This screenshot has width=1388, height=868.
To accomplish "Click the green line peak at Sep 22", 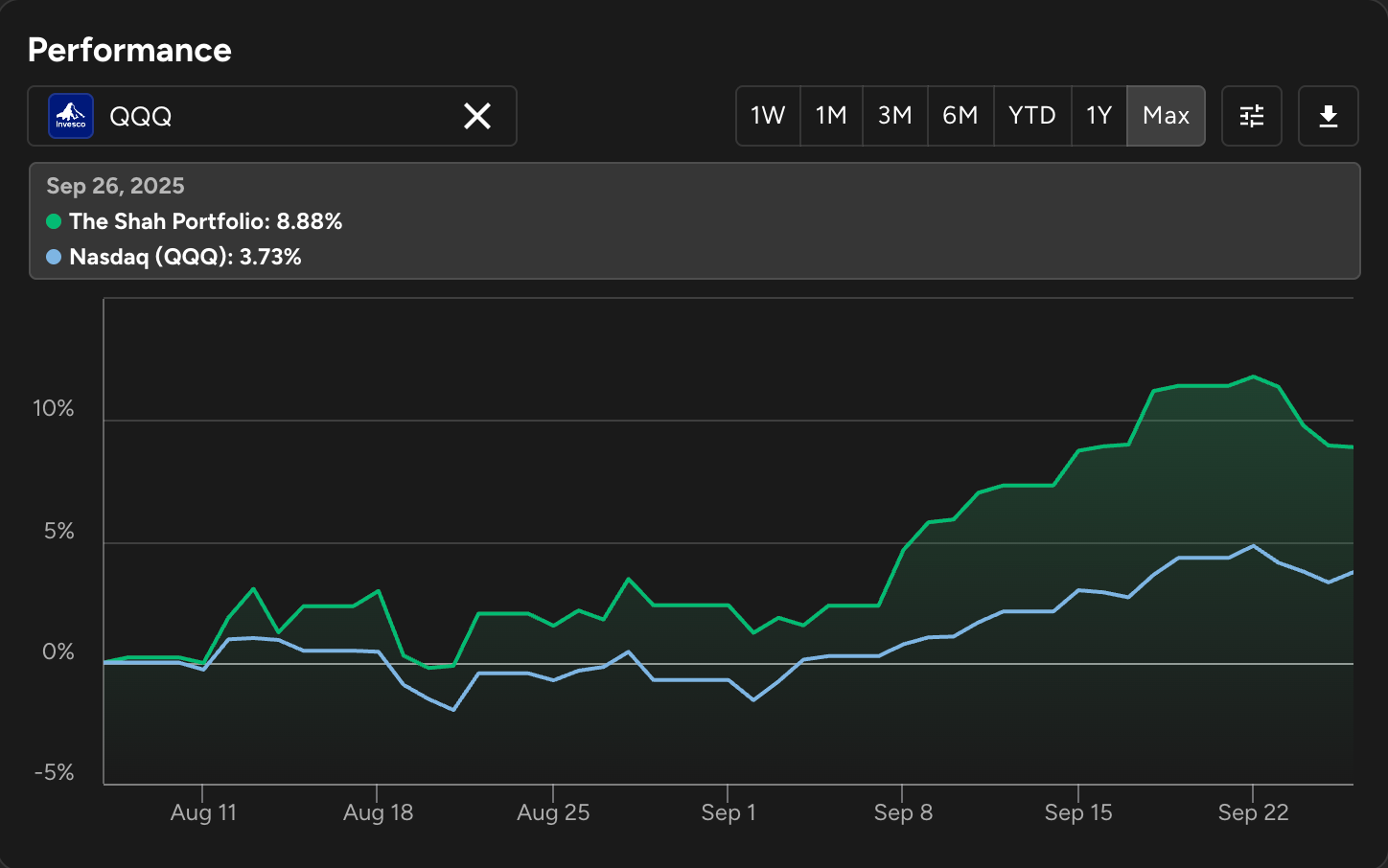I will coord(1253,377).
